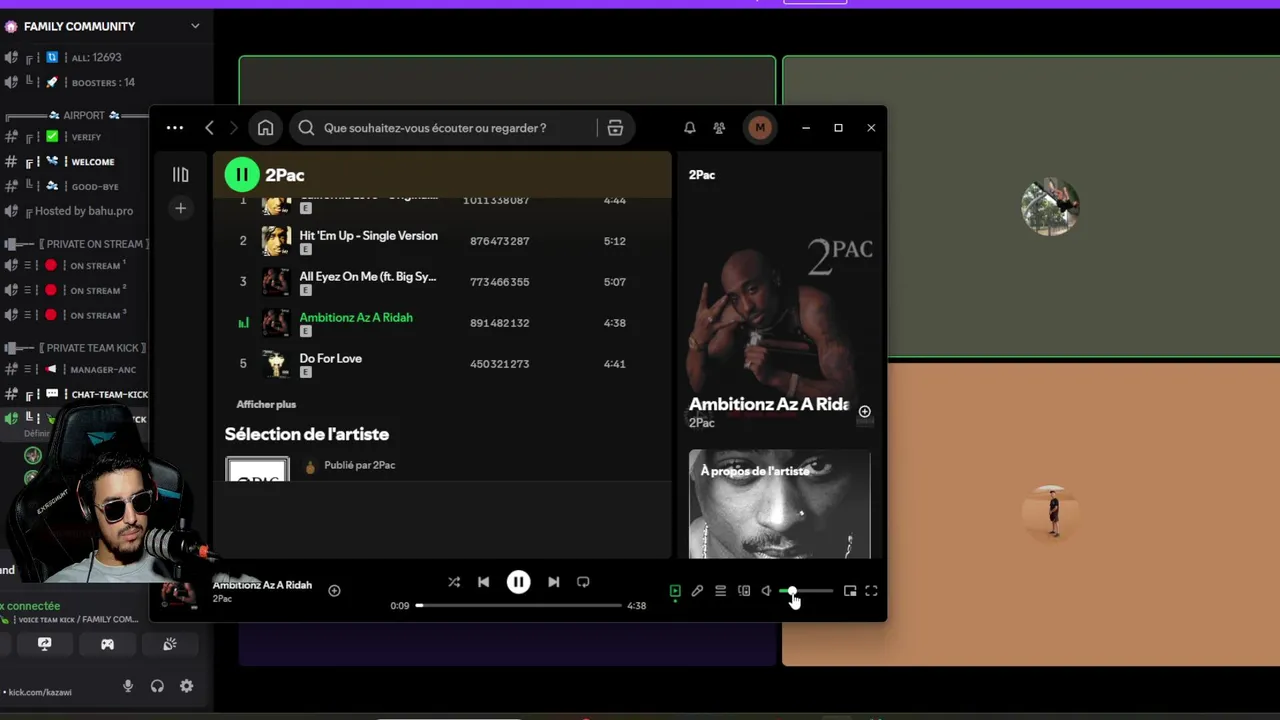The image size is (1280, 720).
Task: Open the Spotify Home page
Action: 266,128
